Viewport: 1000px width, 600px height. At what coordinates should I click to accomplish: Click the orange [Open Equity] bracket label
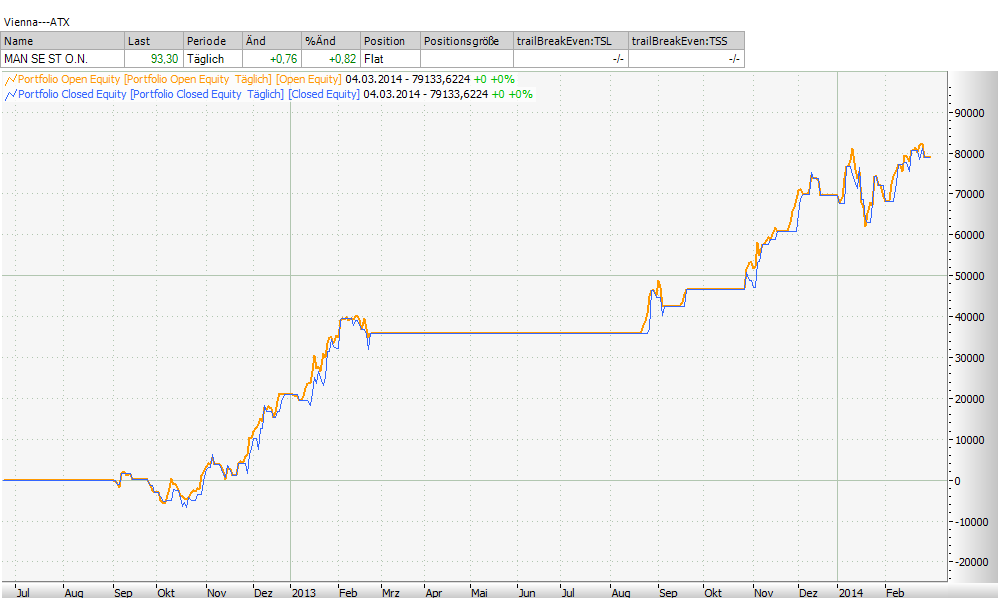308,79
